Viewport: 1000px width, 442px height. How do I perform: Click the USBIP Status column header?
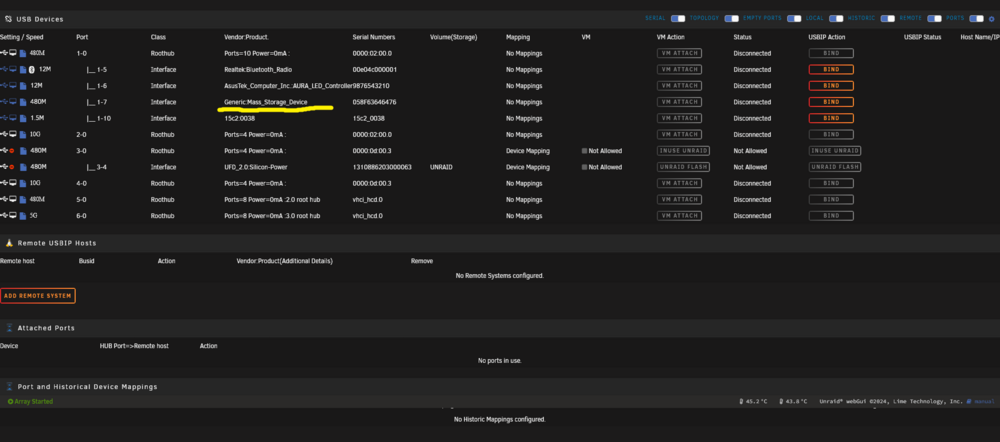[x=922, y=37]
